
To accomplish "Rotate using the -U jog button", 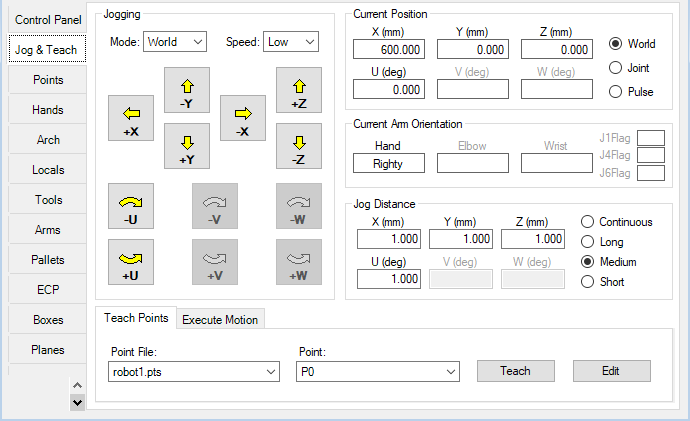I will [131, 206].
